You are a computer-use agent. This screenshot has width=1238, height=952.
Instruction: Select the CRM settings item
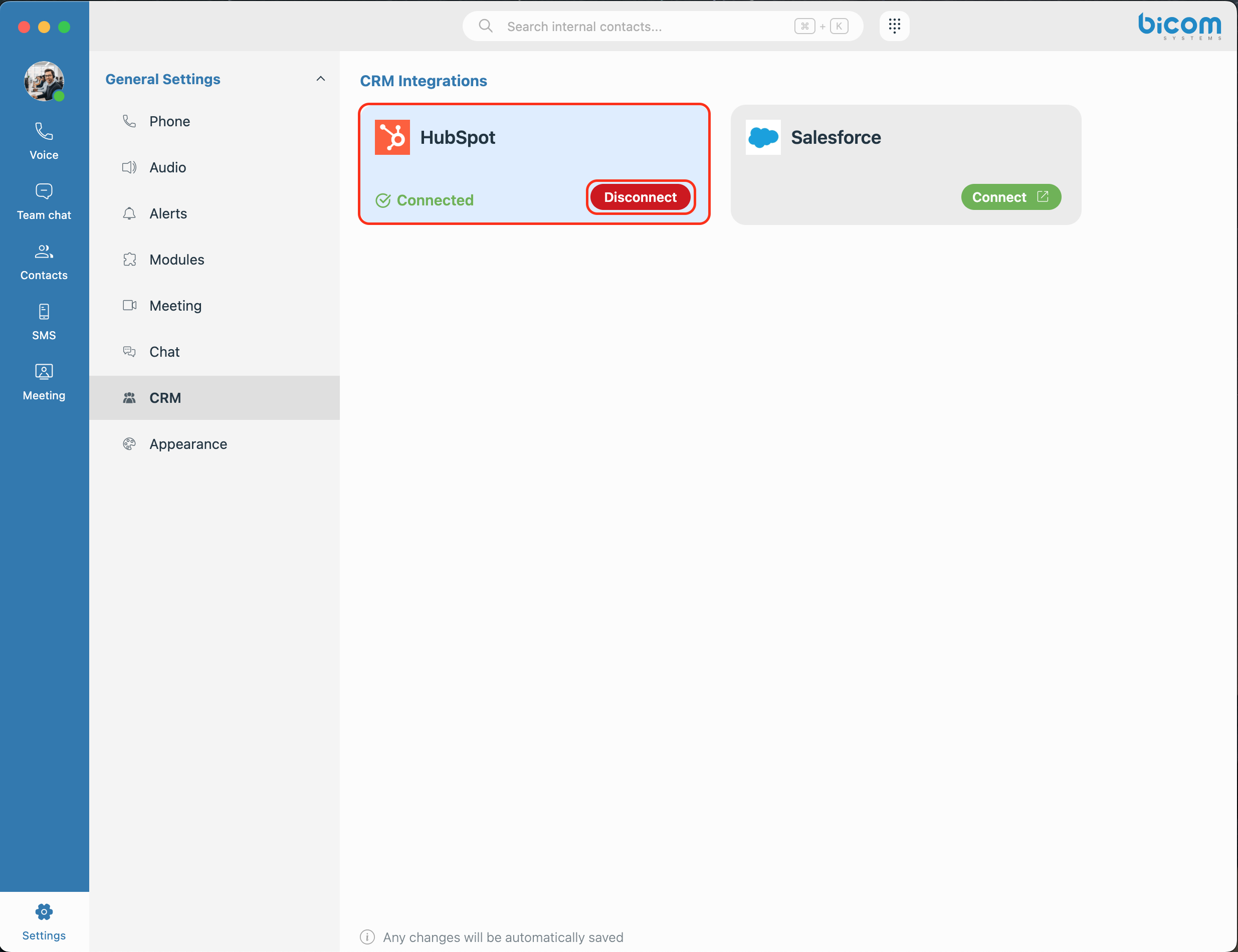click(x=215, y=398)
